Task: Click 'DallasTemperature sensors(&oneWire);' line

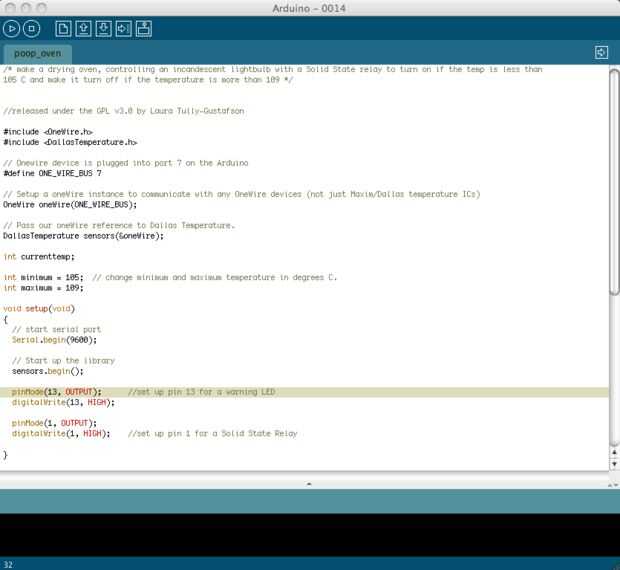Action: pos(83,236)
